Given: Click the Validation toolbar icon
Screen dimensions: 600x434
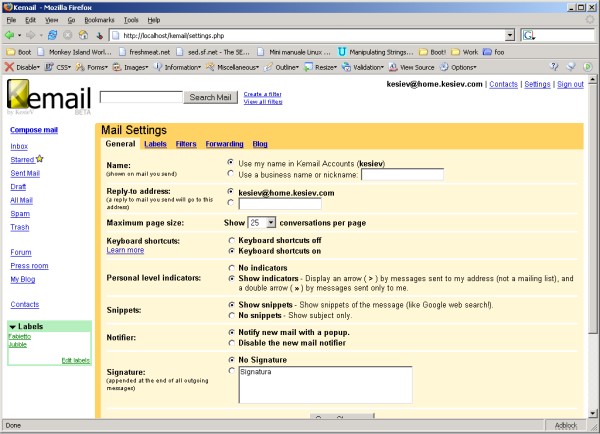Looking at the screenshot, I should tap(346, 67).
